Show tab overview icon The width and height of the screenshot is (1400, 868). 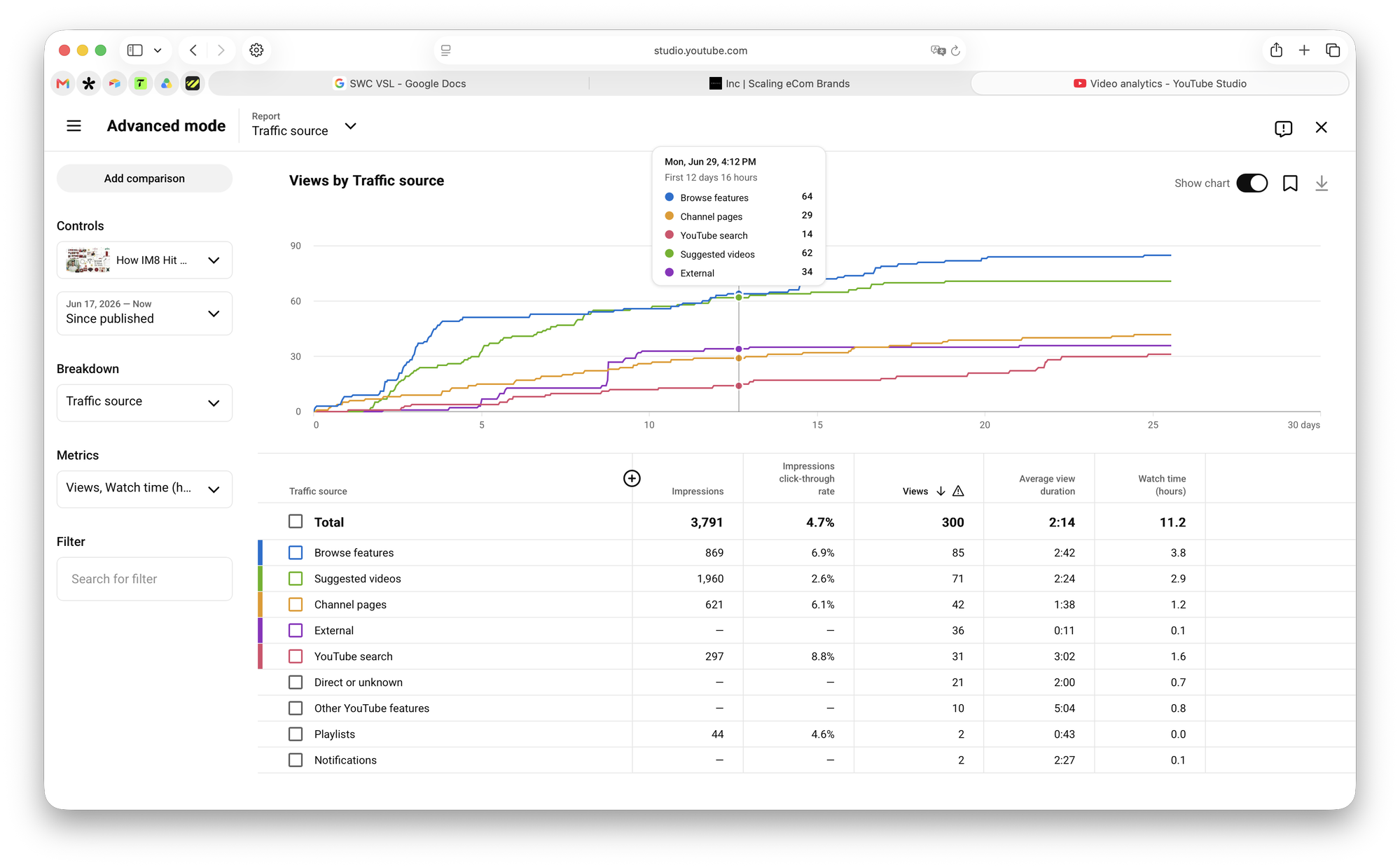(x=1333, y=50)
